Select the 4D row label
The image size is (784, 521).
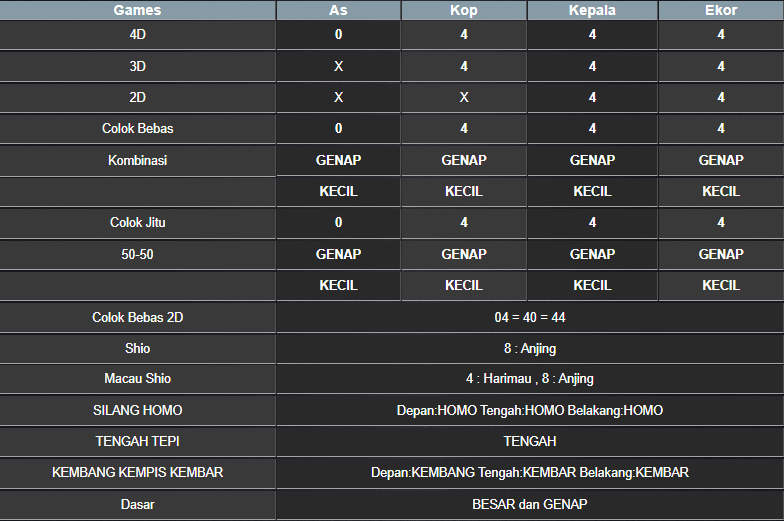[x=138, y=34]
